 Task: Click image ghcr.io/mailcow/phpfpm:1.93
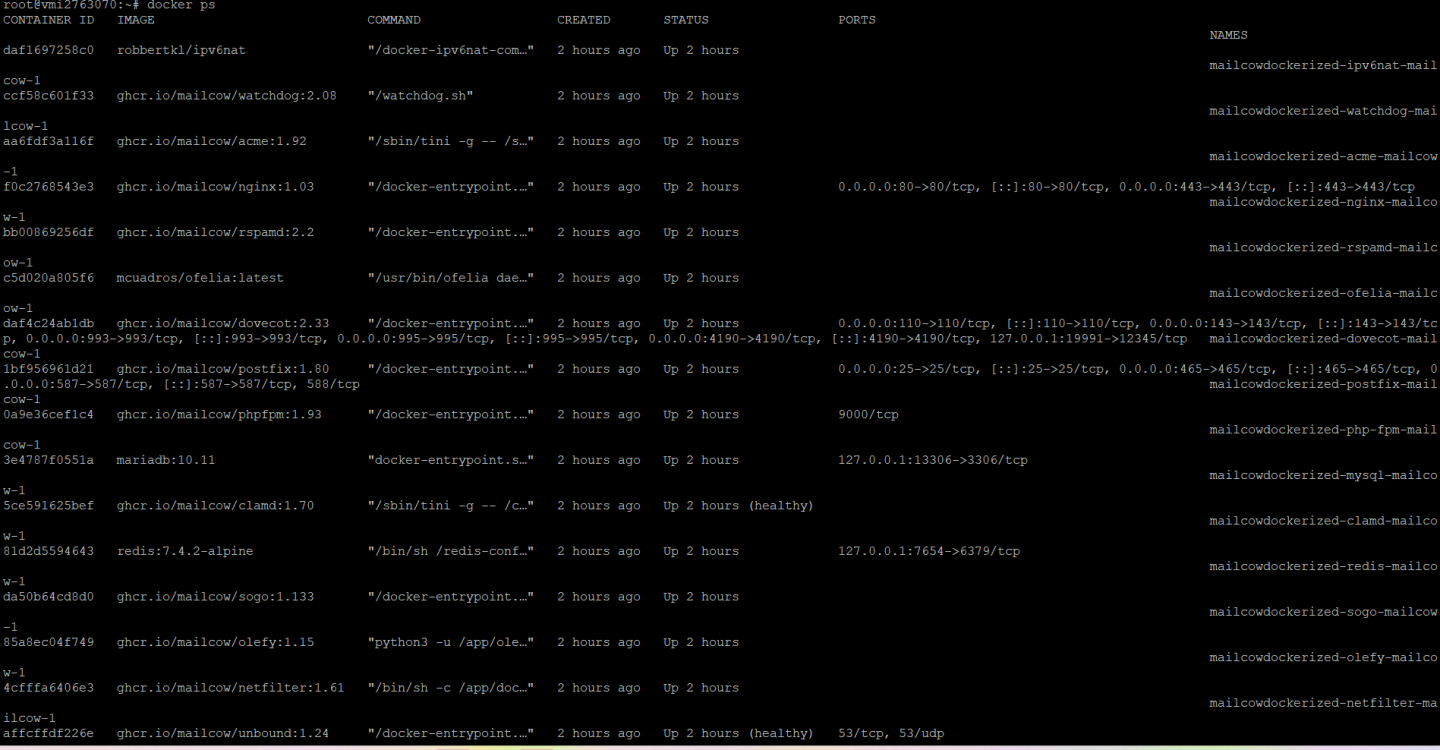coord(219,414)
